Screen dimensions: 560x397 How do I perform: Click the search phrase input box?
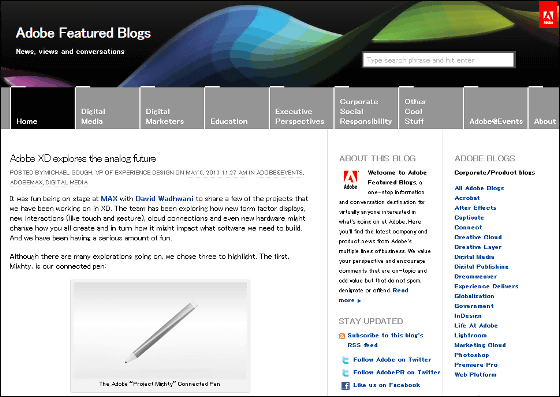click(x=439, y=60)
